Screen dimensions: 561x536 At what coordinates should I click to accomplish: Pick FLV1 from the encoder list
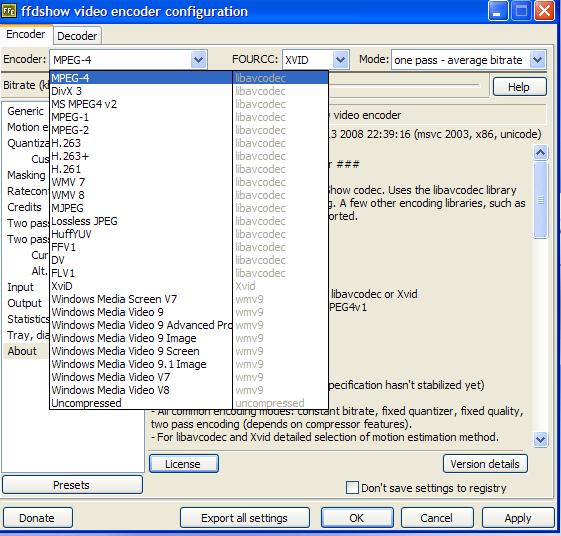189,273
